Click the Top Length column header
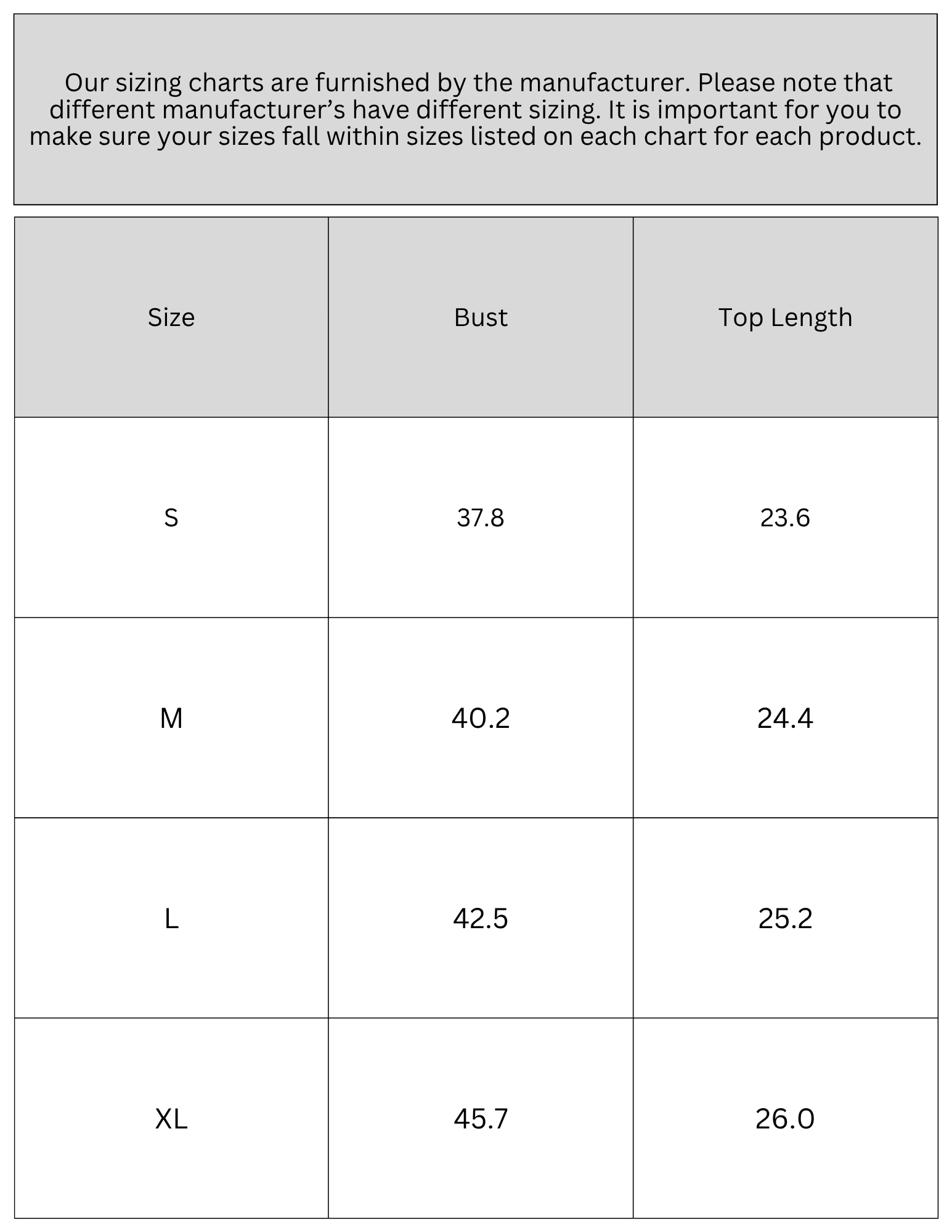Screen dimensions: 952x1232 click(786, 317)
